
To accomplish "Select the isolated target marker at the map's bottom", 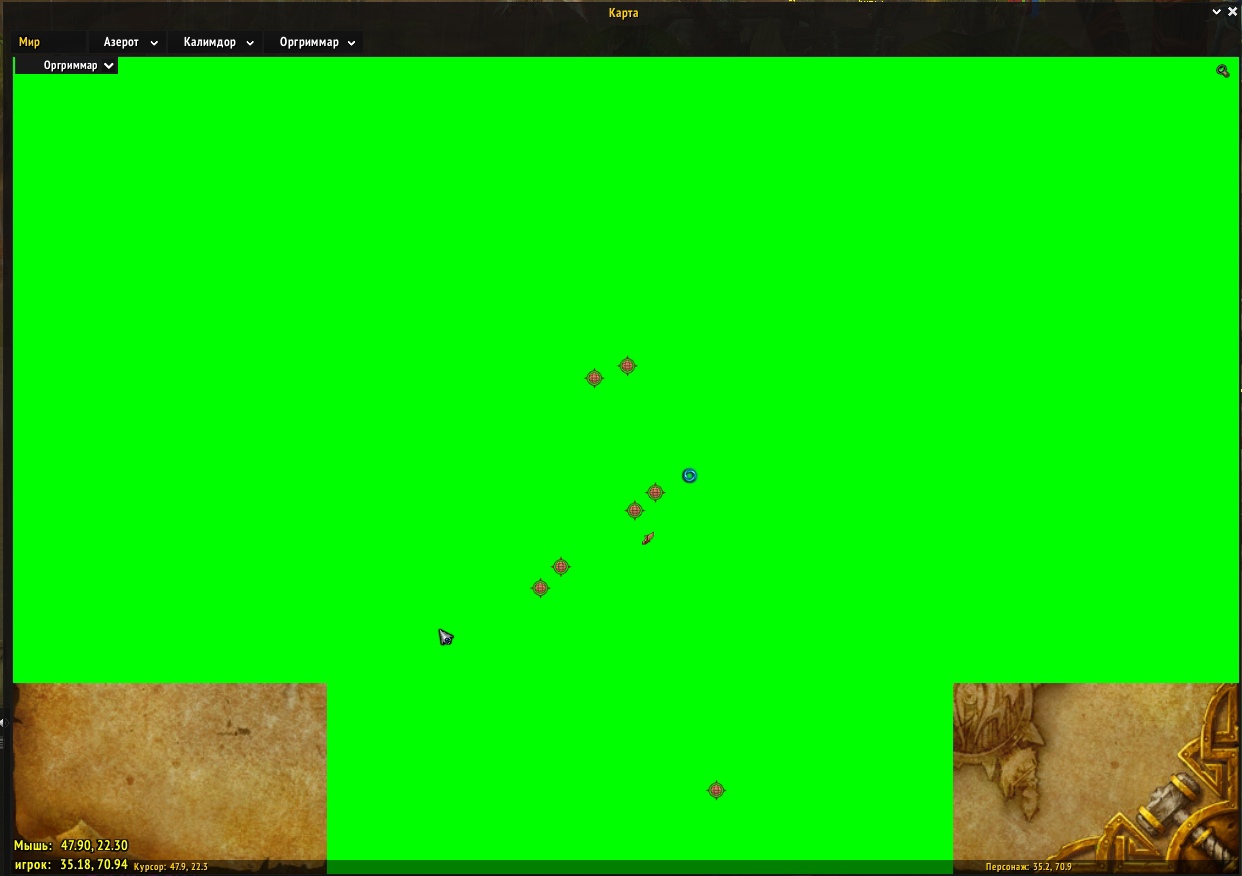I will (x=716, y=790).
